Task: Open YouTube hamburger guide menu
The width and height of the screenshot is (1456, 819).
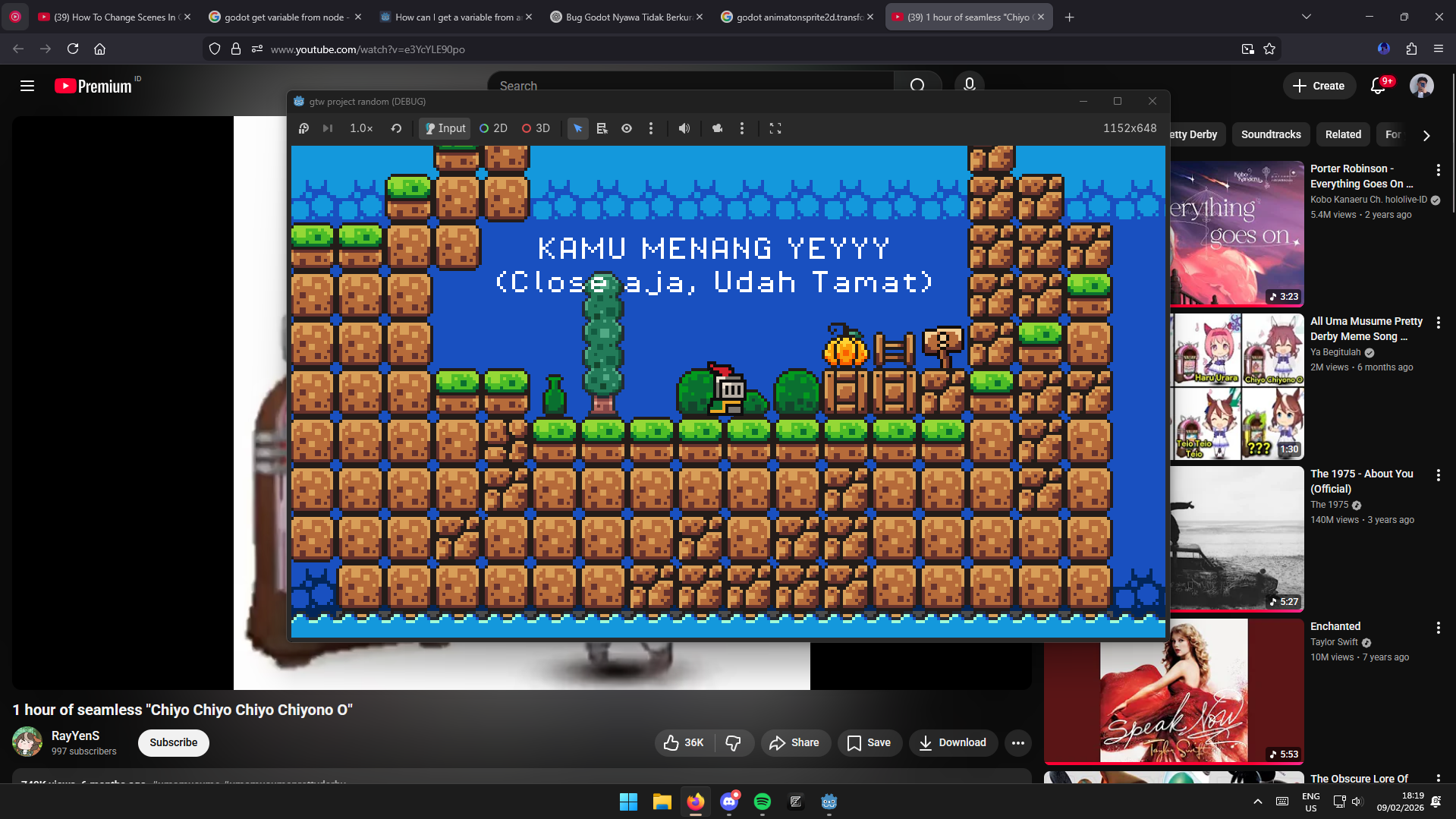Action: (27, 86)
